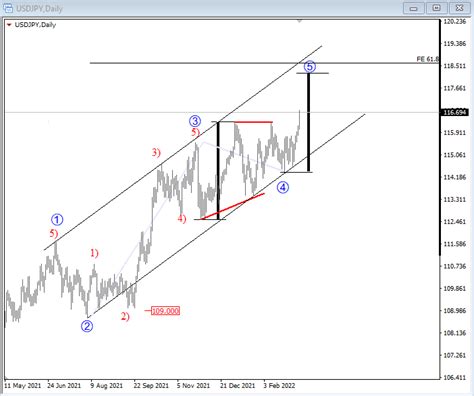Image resolution: width=474 pixels, height=396 pixels.
Task: Click the 112.461 price on the scale
Action: click(x=454, y=222)
